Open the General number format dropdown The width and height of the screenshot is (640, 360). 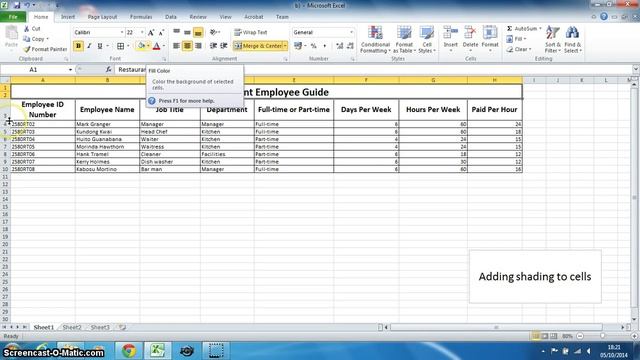pyautogui.click(x=351, y=32)
